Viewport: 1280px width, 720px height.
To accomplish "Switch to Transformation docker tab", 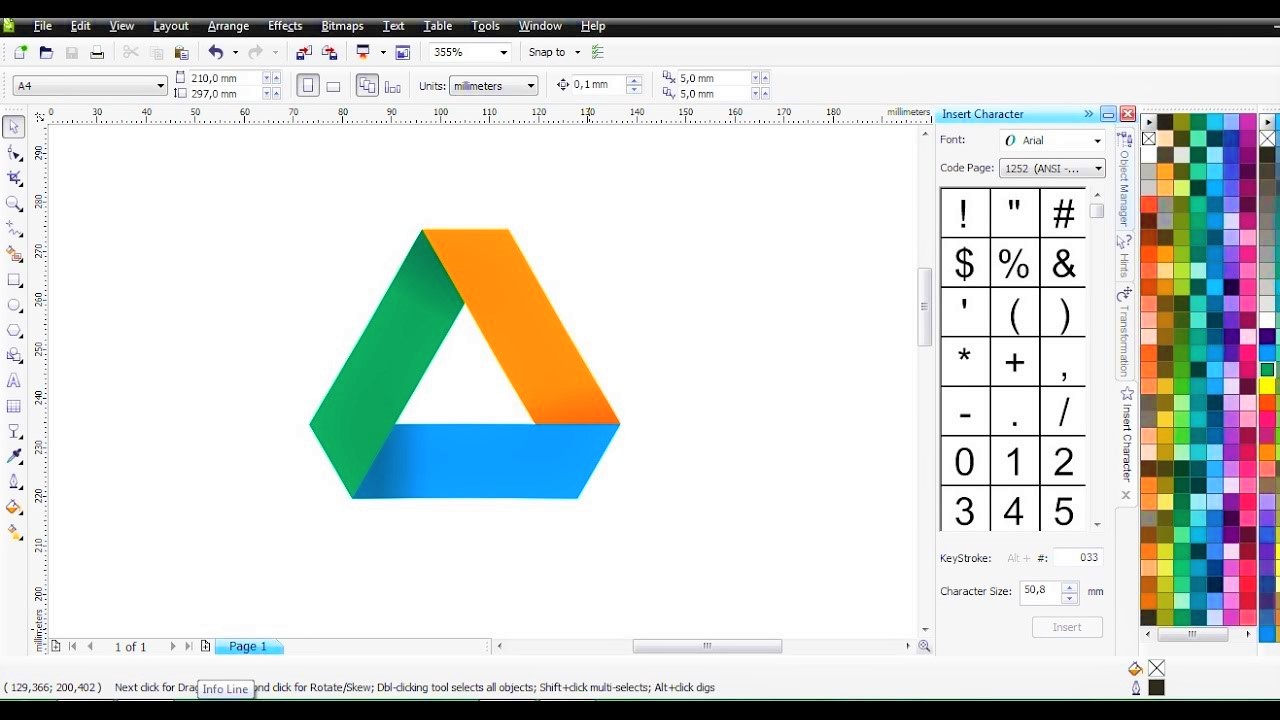I will [x=1124, y=334].
